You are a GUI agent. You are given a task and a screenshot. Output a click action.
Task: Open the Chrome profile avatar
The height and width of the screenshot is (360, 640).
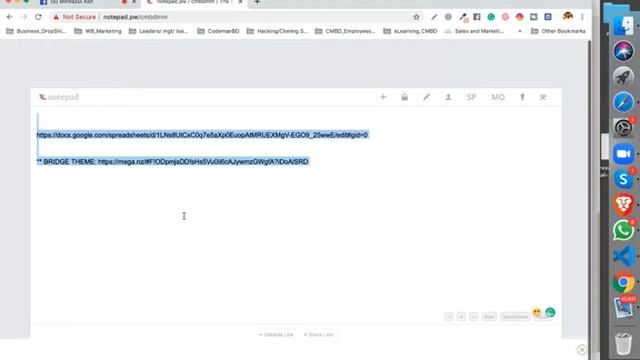click(567, 17)
